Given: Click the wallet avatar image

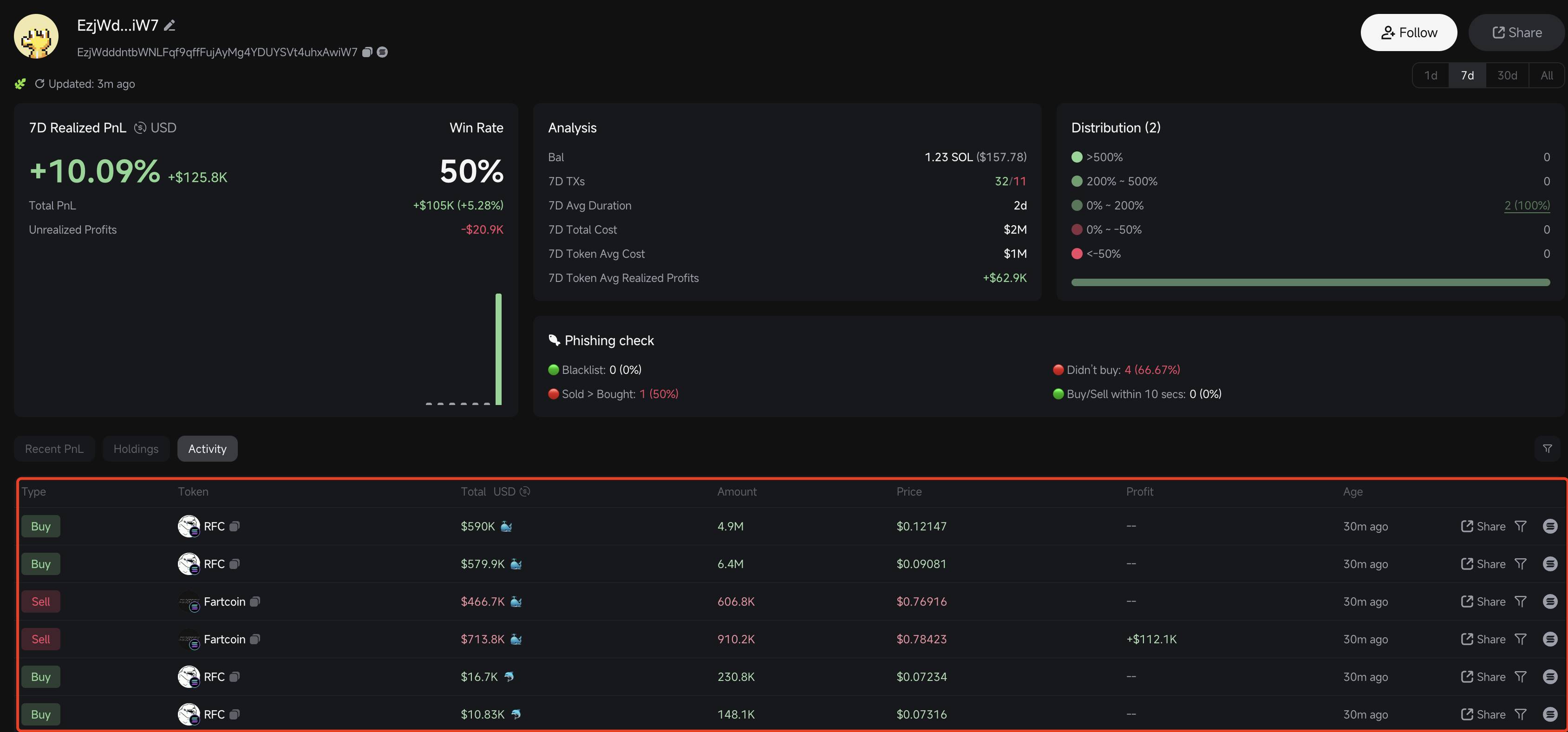Looking at the screenshot, I should point(37,37).
